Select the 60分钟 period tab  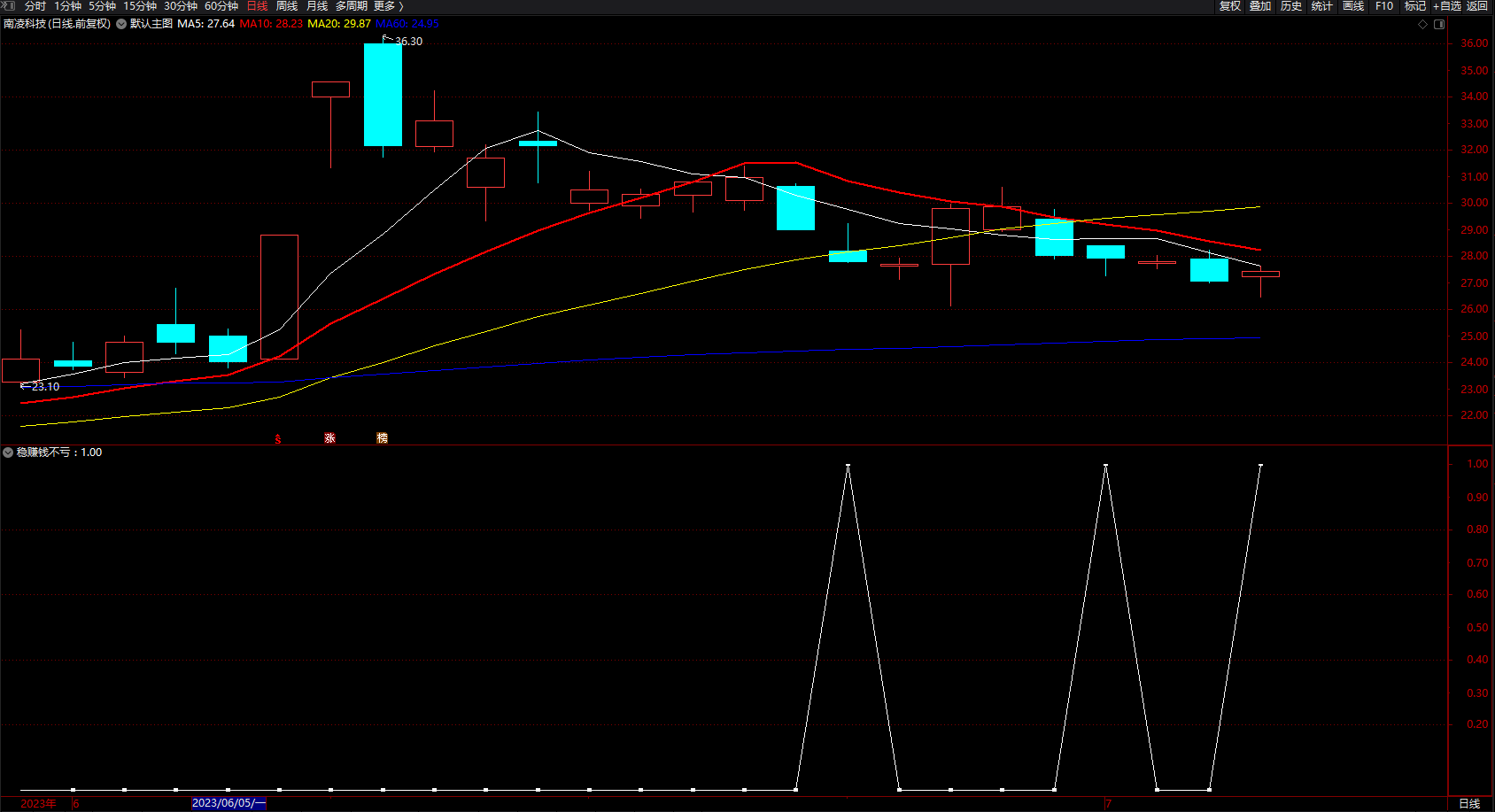[x=221, y=6]
